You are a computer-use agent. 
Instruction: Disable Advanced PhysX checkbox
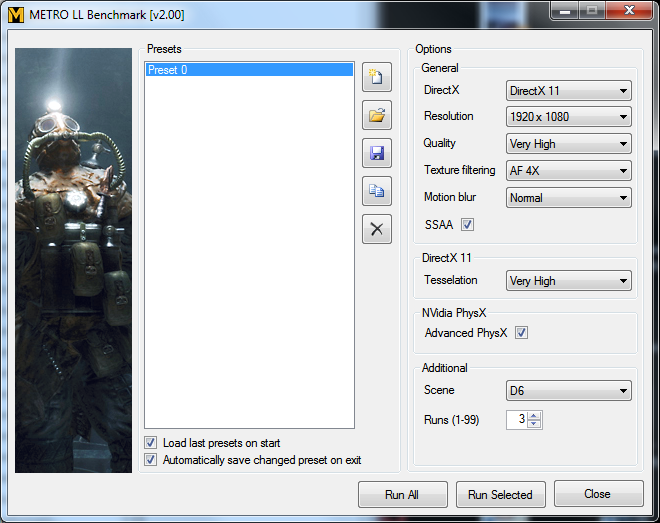point(522,333)
